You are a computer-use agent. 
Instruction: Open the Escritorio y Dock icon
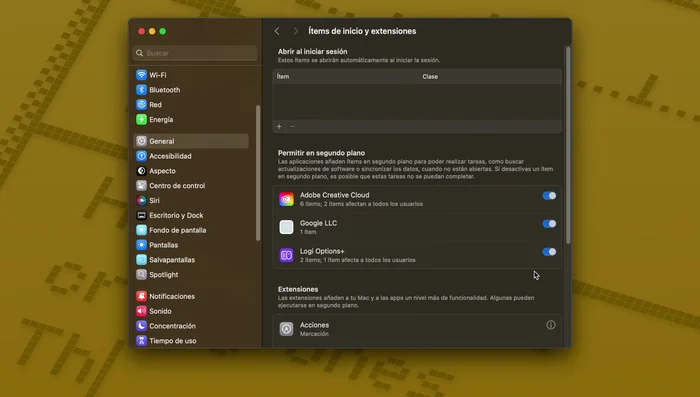[142, 215]
